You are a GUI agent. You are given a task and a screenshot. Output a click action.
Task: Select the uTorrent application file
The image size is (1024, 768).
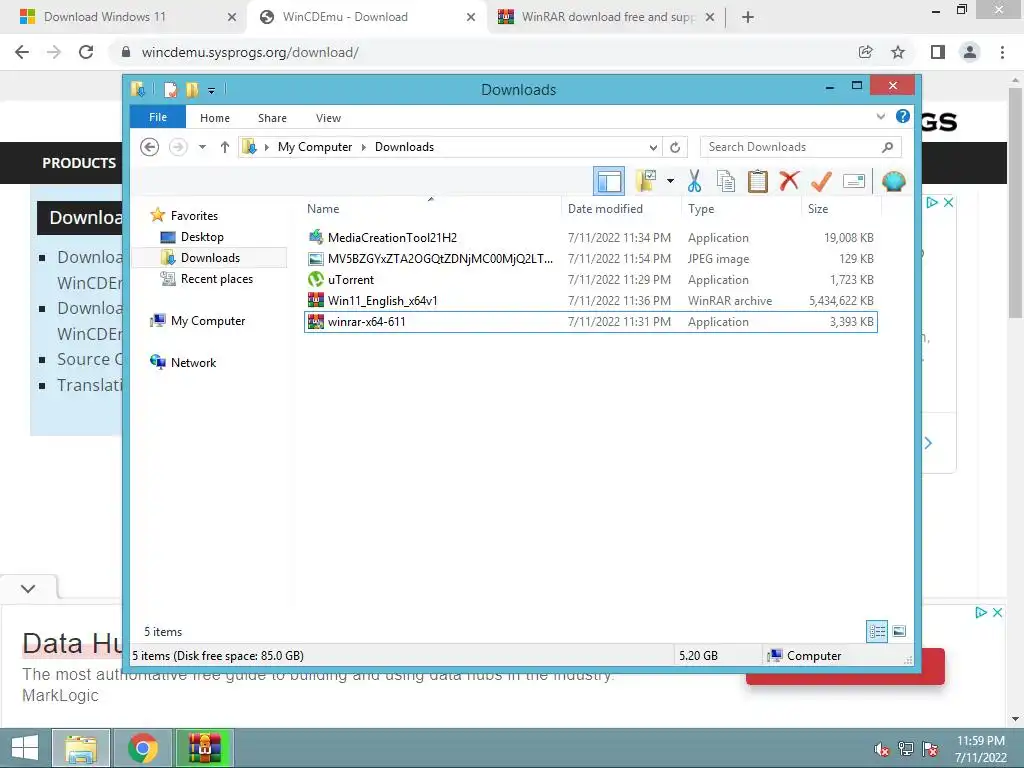tap(590, 280)
